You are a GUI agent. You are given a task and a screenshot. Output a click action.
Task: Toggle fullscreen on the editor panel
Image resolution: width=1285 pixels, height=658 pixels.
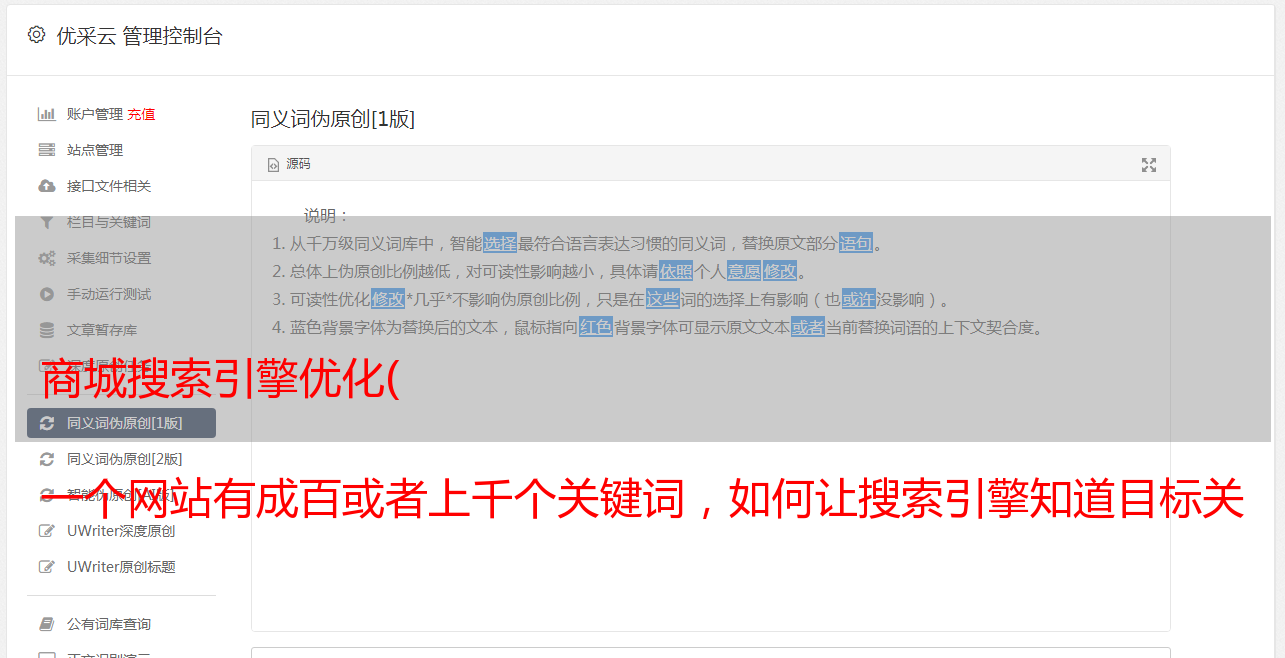(x=1149, y=165)
